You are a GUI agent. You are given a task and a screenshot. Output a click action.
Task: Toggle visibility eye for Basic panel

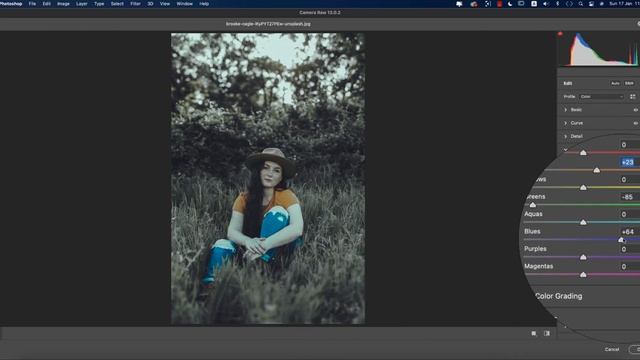(x=636, y=110)
